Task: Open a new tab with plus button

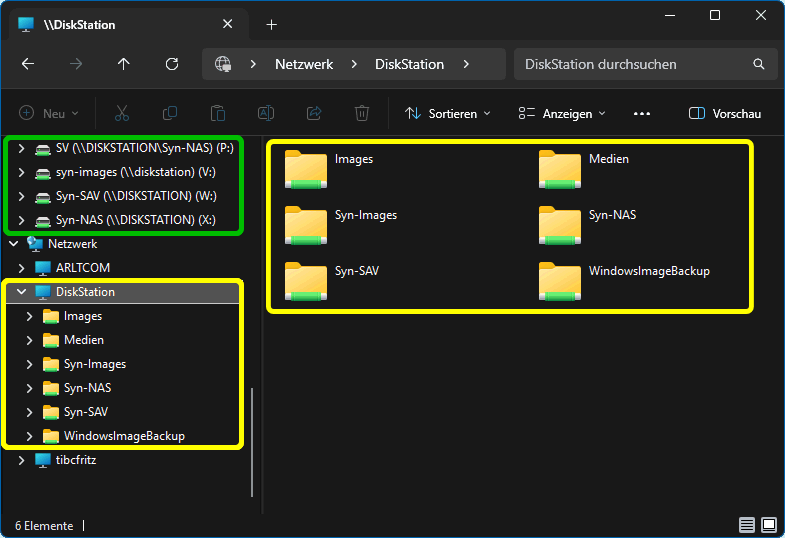Action: tap(271, 24)
